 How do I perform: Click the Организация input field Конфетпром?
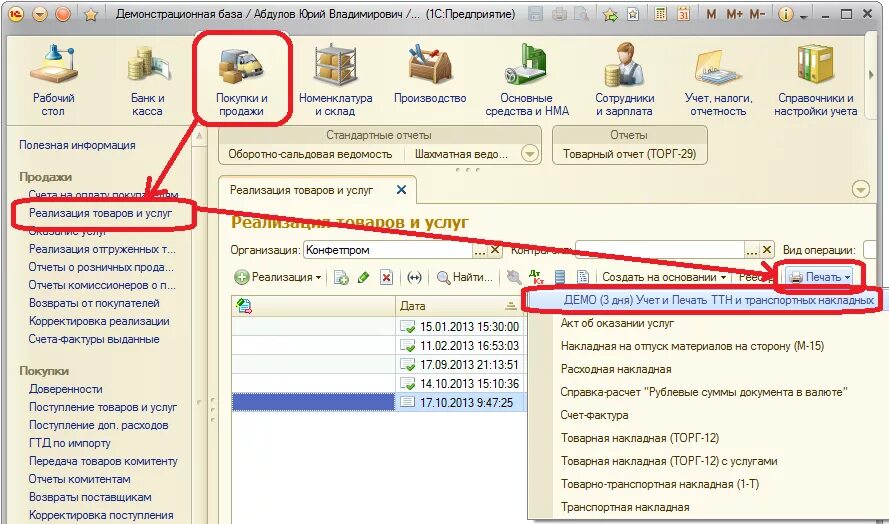388,250
